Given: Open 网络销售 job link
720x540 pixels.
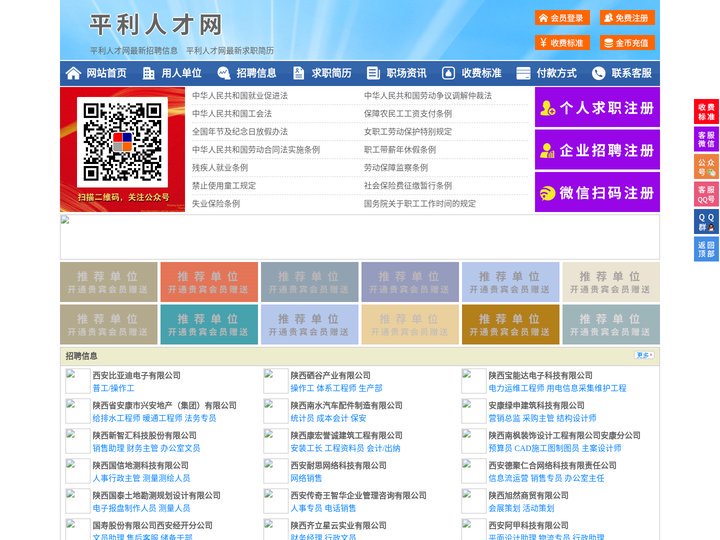Looking at the screenshot, I should pos(306,478).
